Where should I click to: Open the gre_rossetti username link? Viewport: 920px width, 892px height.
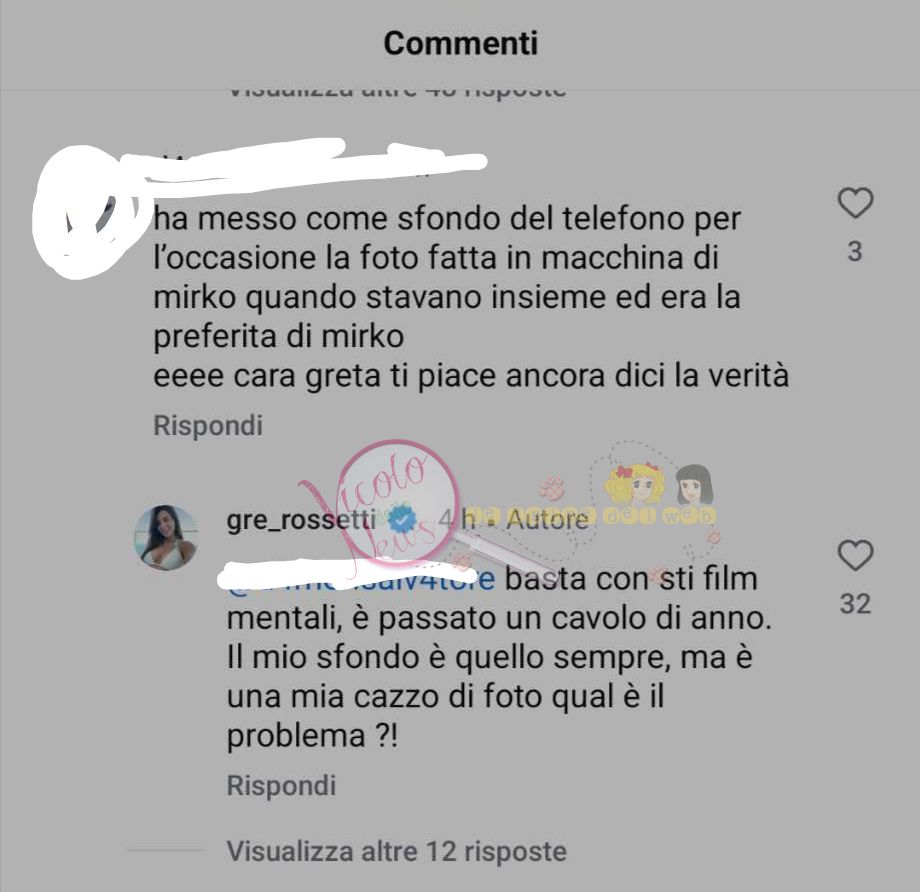click(x=300, y=520)
